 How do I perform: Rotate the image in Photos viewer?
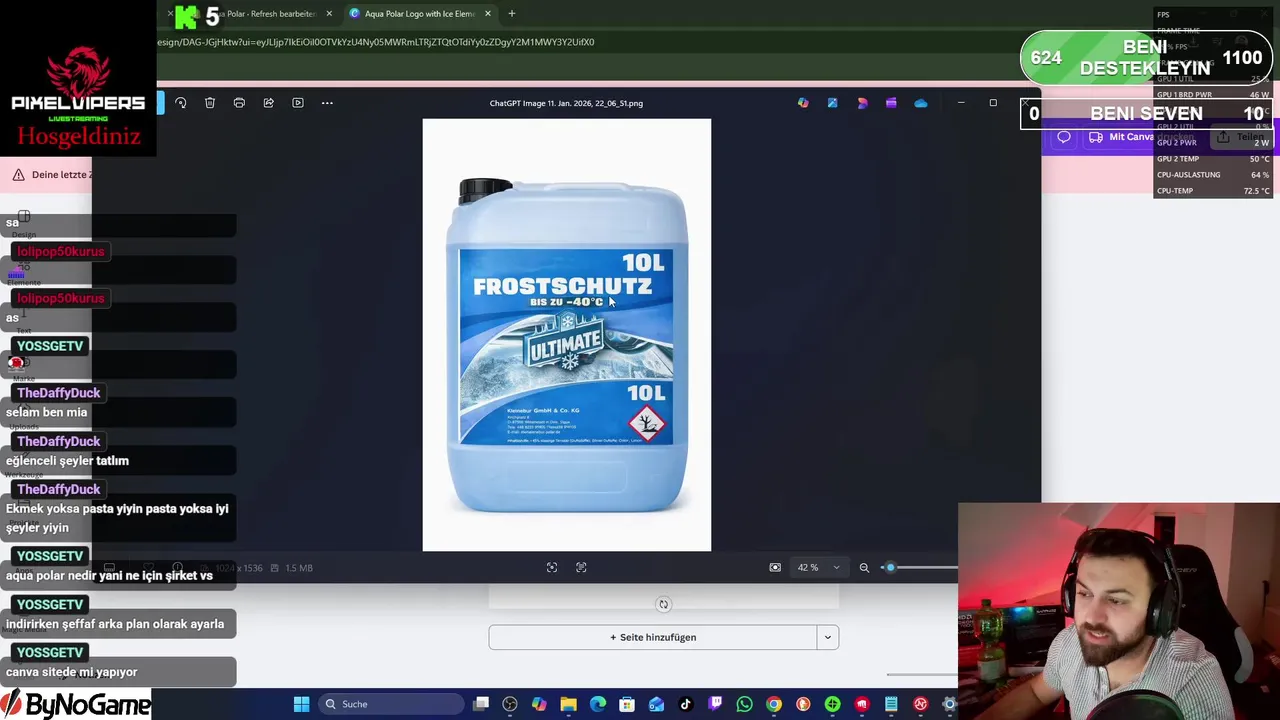point(181,103)
